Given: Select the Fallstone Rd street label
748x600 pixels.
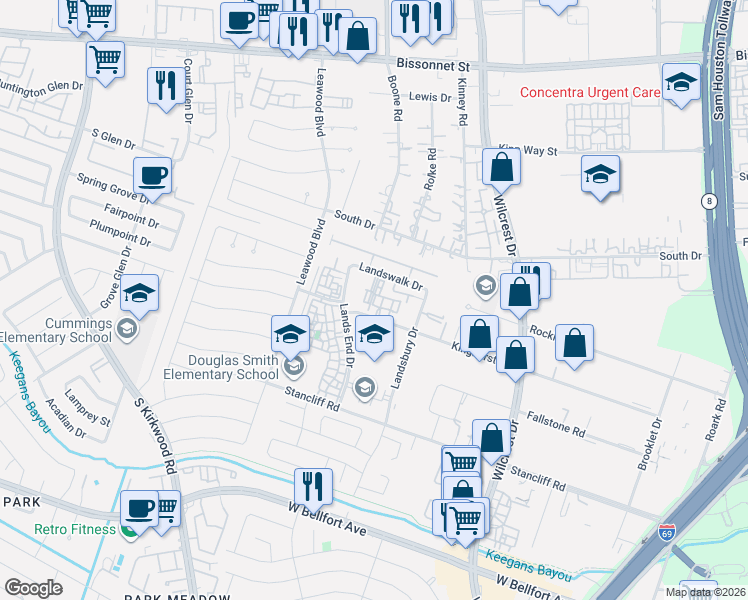Looking at the screenshot, I should (x=556, y=424).
